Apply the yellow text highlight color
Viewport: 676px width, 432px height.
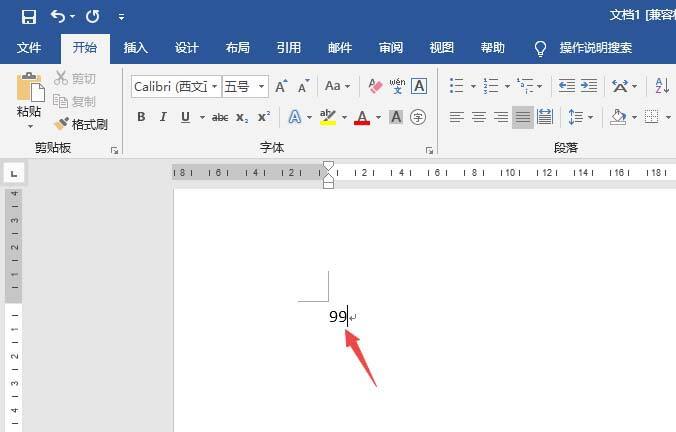point(328,117)
